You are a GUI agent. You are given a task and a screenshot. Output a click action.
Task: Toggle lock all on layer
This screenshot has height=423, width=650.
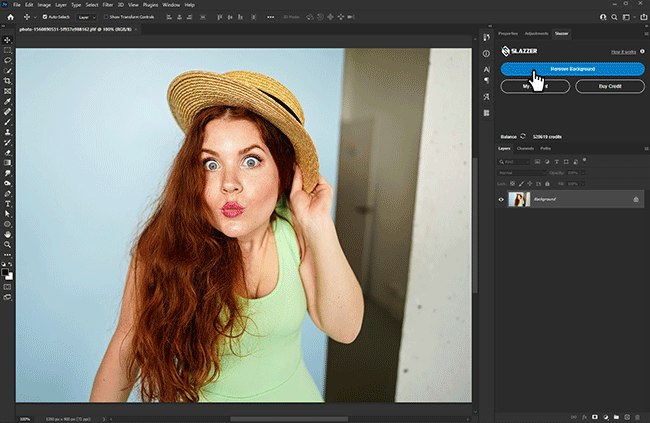547,184
